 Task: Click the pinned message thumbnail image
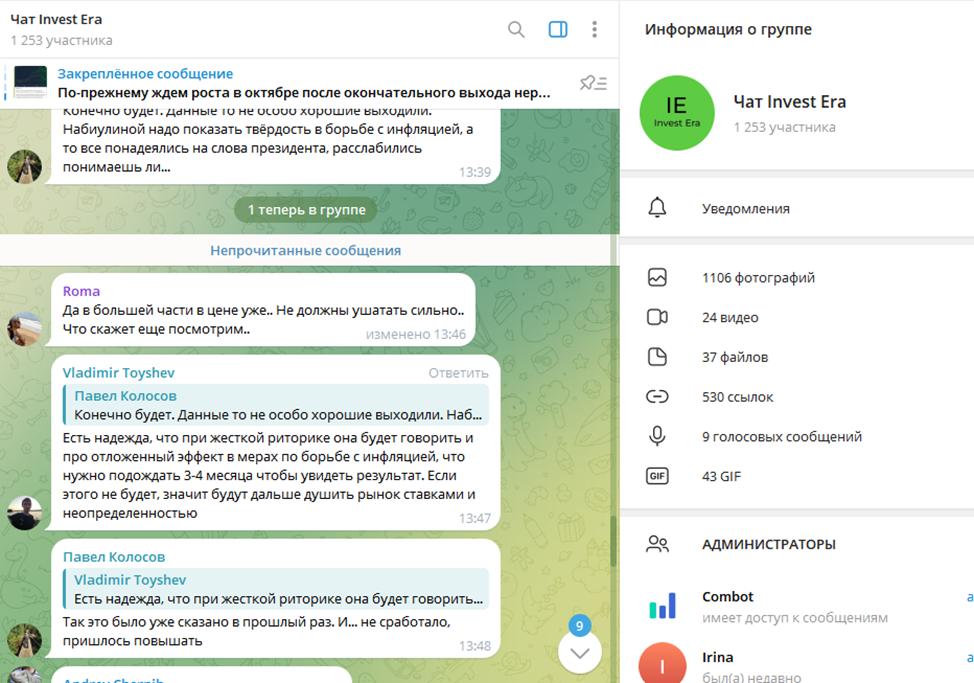click(x=30, y=82)
